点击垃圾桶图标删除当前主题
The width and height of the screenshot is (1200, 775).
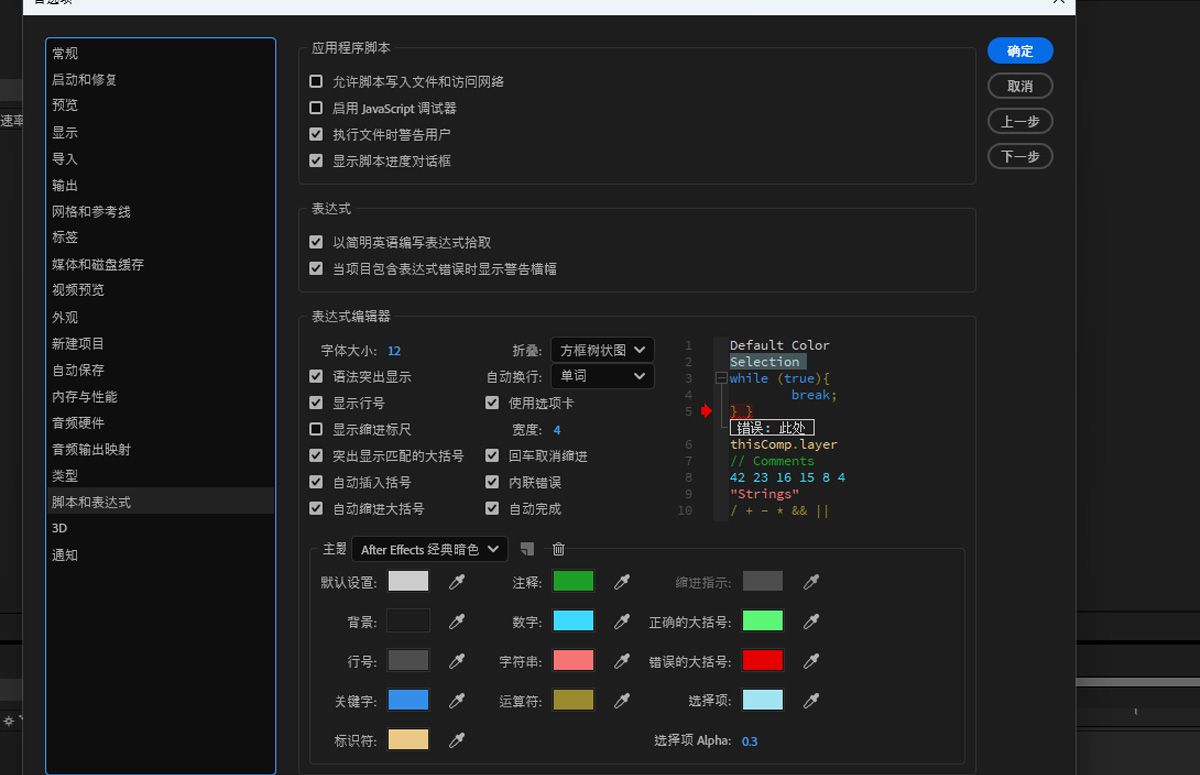coord(558,548)
